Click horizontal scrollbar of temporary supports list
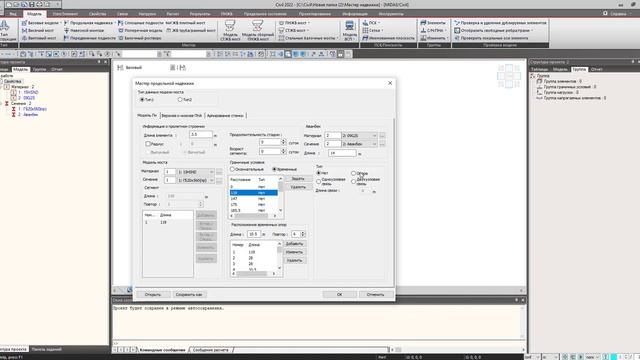The image size is (640, 360). coord(253,273)
